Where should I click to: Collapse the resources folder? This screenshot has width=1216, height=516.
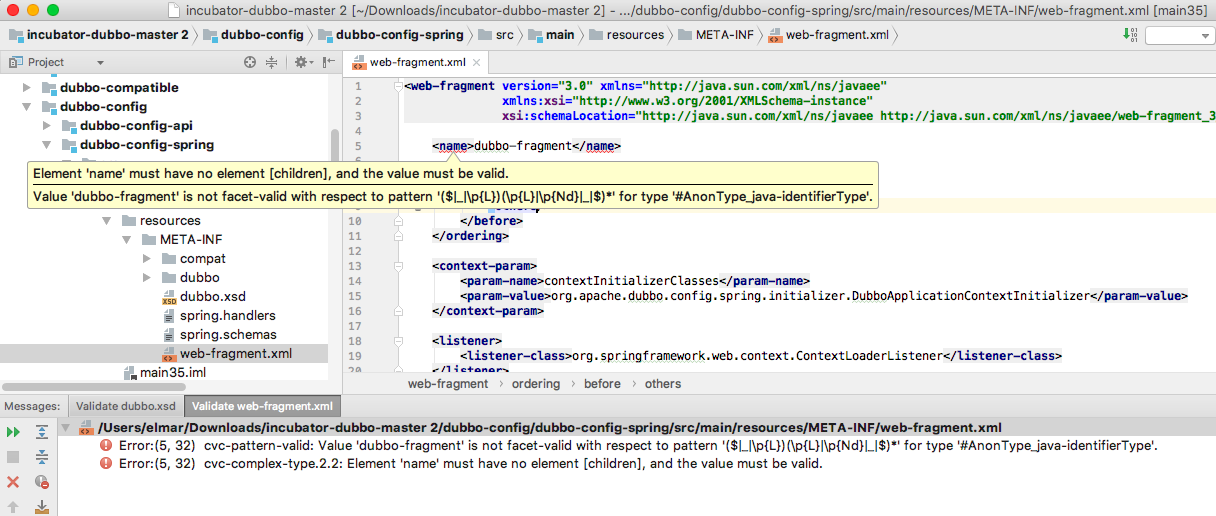(x=107, y=220)
